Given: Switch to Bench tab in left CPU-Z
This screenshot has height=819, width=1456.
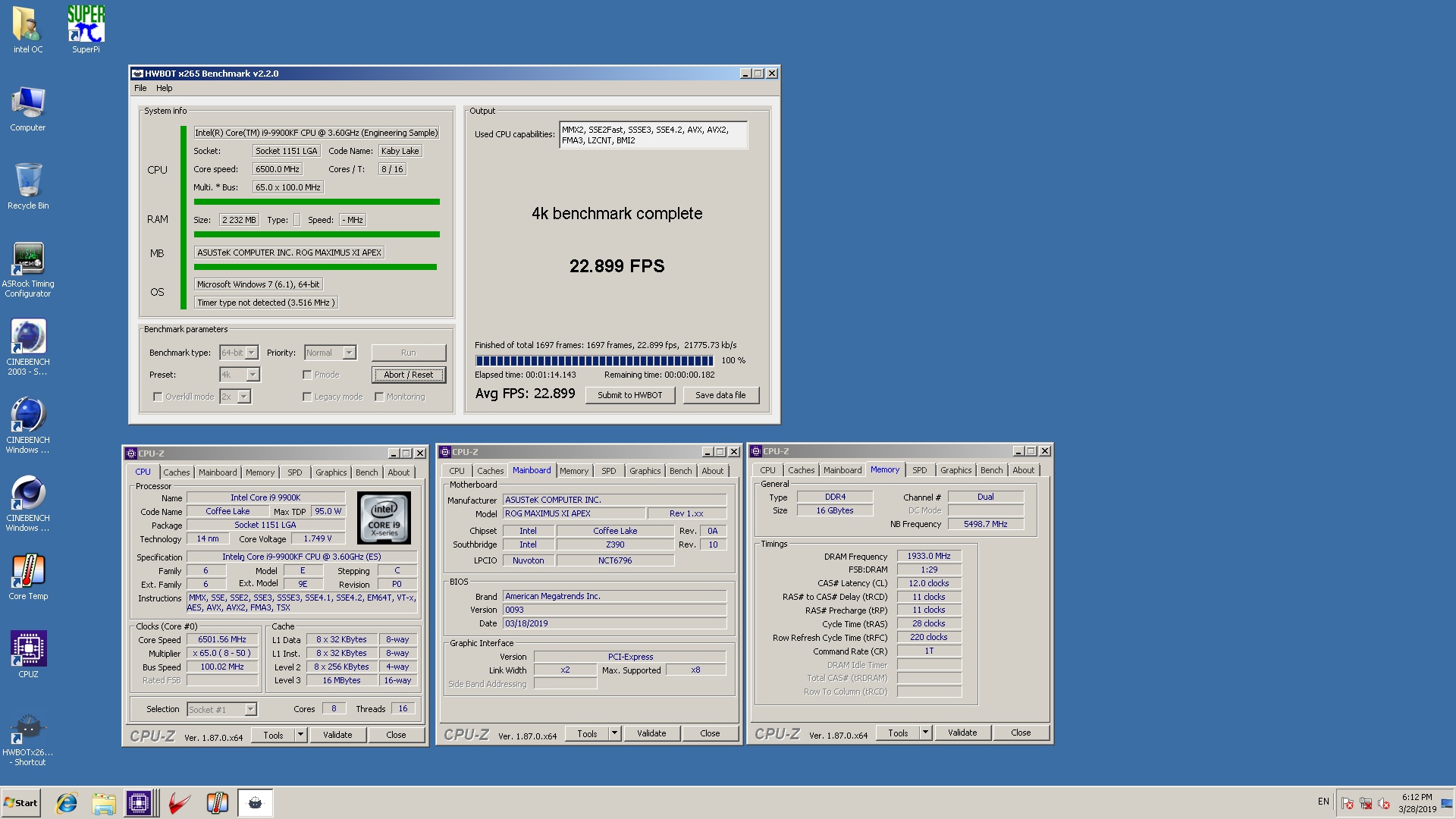Looking at the screenshot, I should tap(367, 472).
